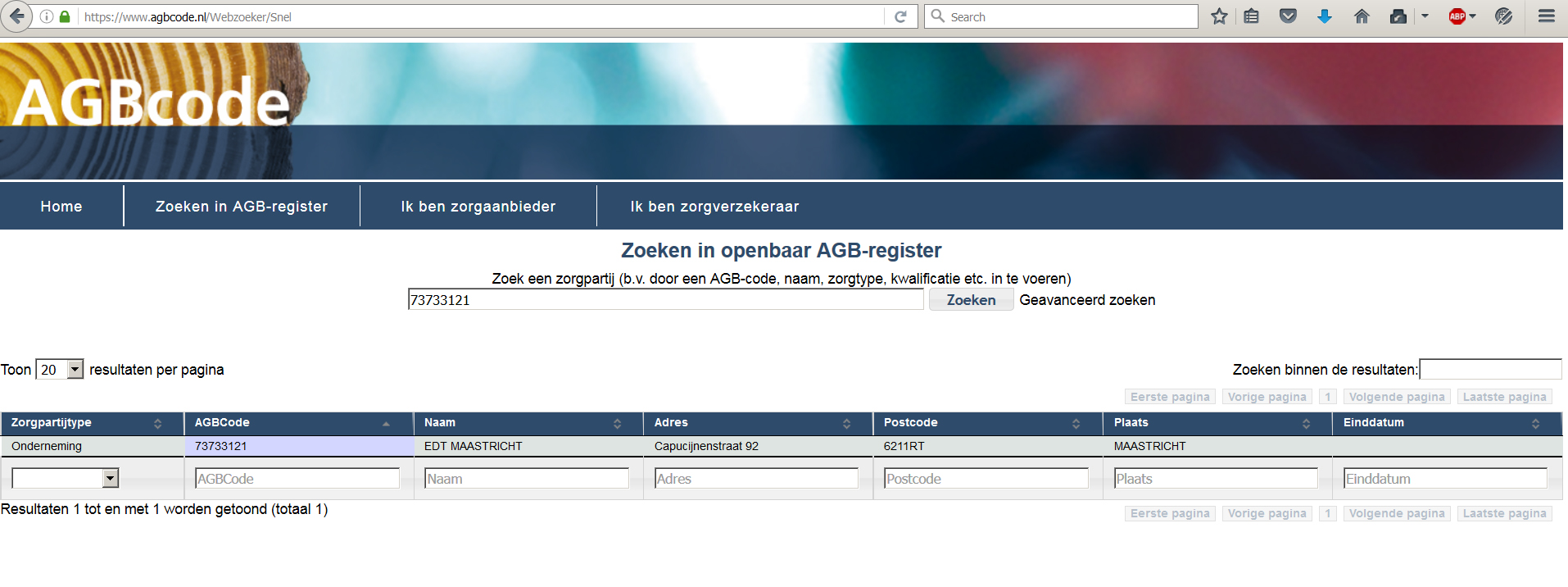The image size is (1568, 587).
Task: Sort by the Naam column
Action: point(528,423)
